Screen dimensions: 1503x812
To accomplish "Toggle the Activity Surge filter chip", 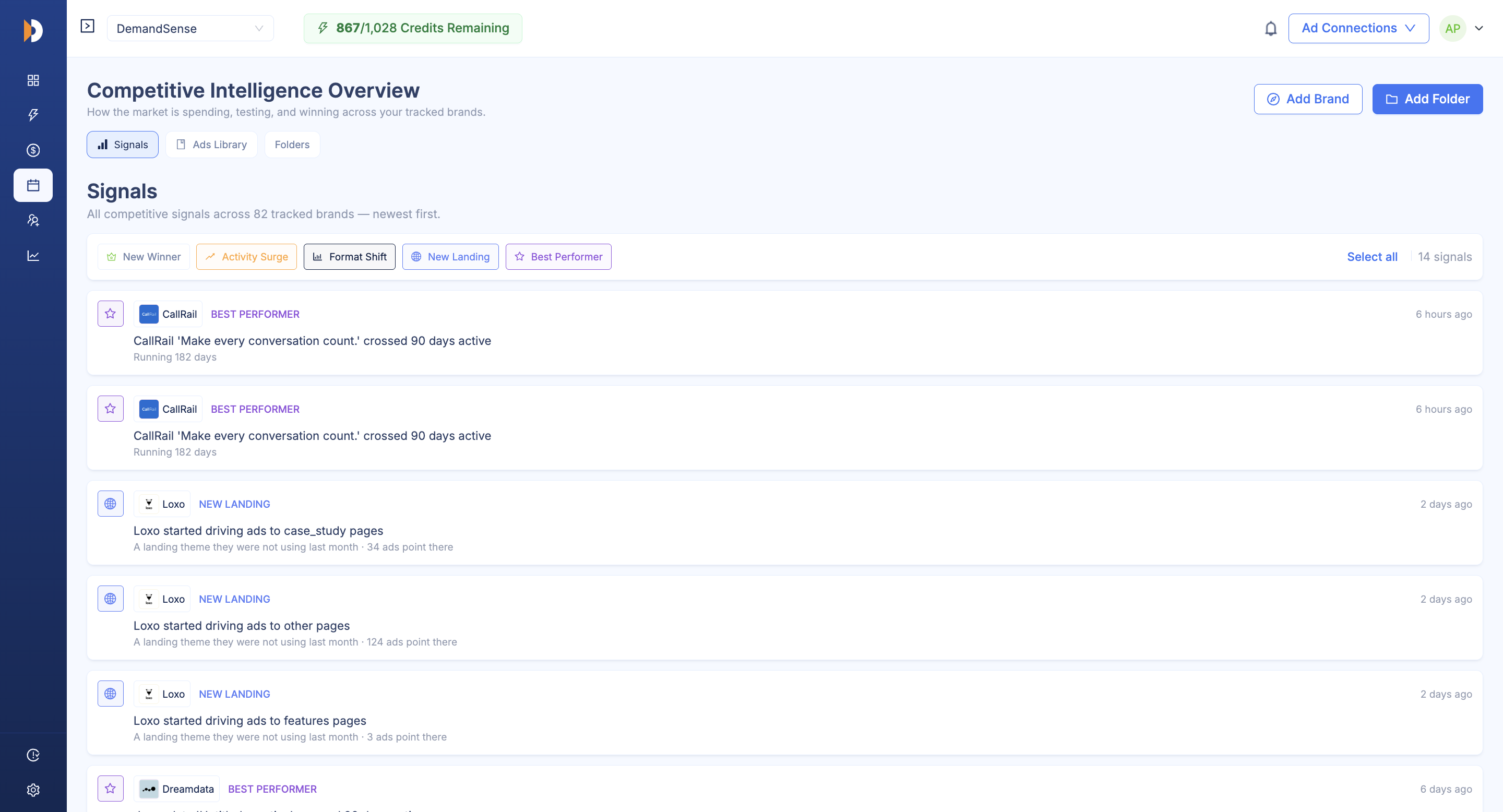I will 246,257.
